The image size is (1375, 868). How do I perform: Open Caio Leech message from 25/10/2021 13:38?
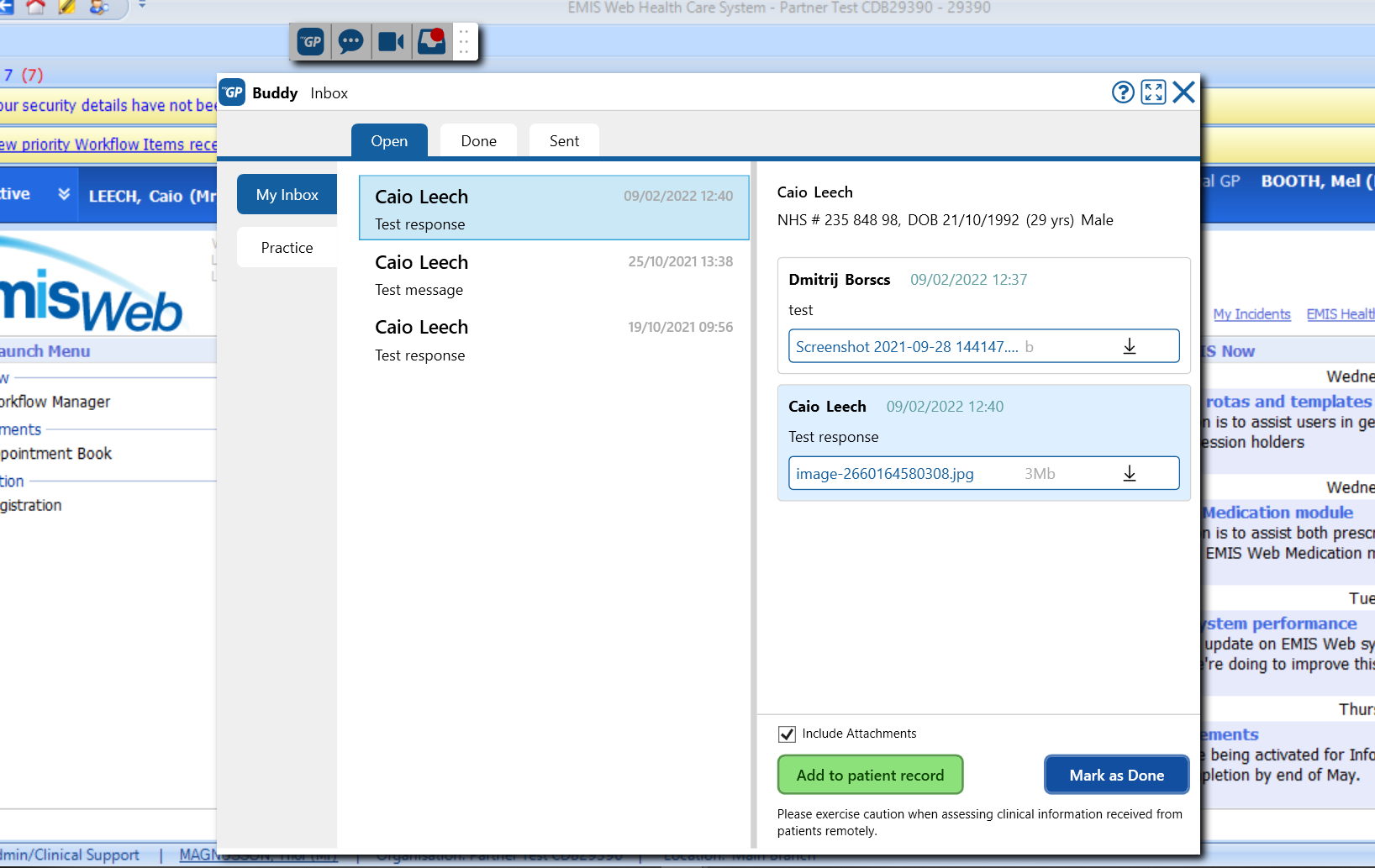554,274
